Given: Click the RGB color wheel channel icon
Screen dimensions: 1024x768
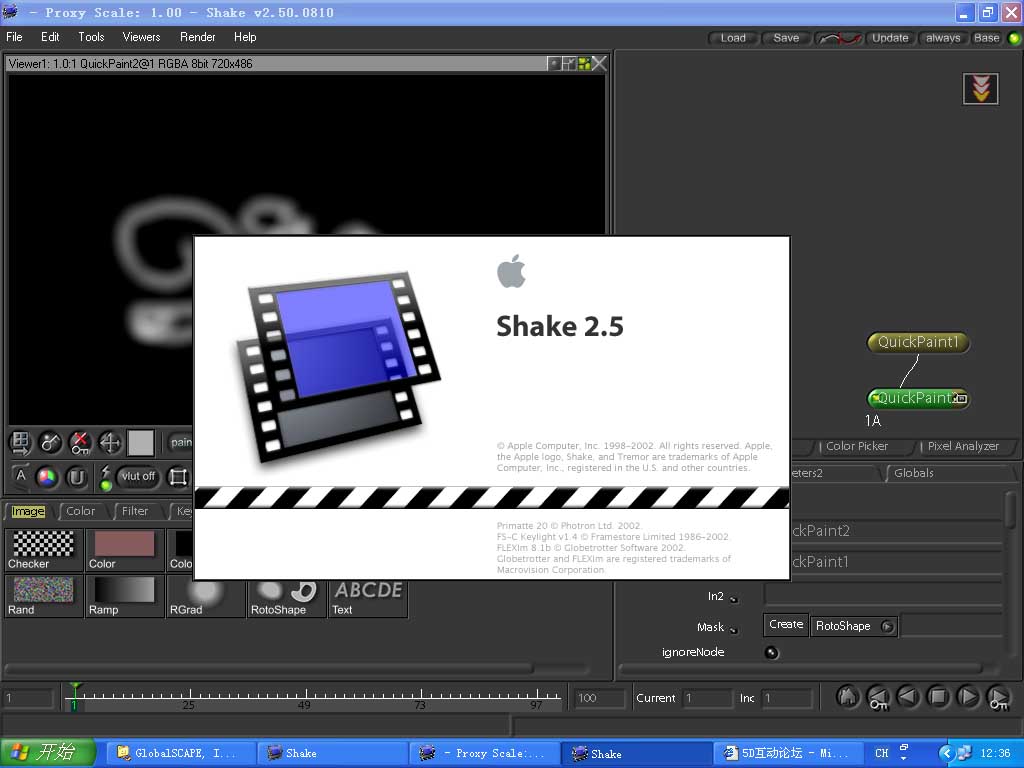Looking at the screenshot, I should click(46, 477).
